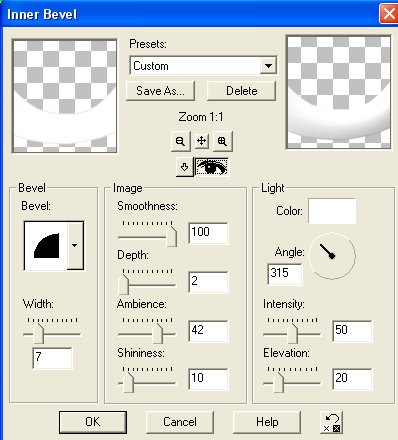Expand the Bevel shape dropdown

pyautogui.click(x=75, y=246)
